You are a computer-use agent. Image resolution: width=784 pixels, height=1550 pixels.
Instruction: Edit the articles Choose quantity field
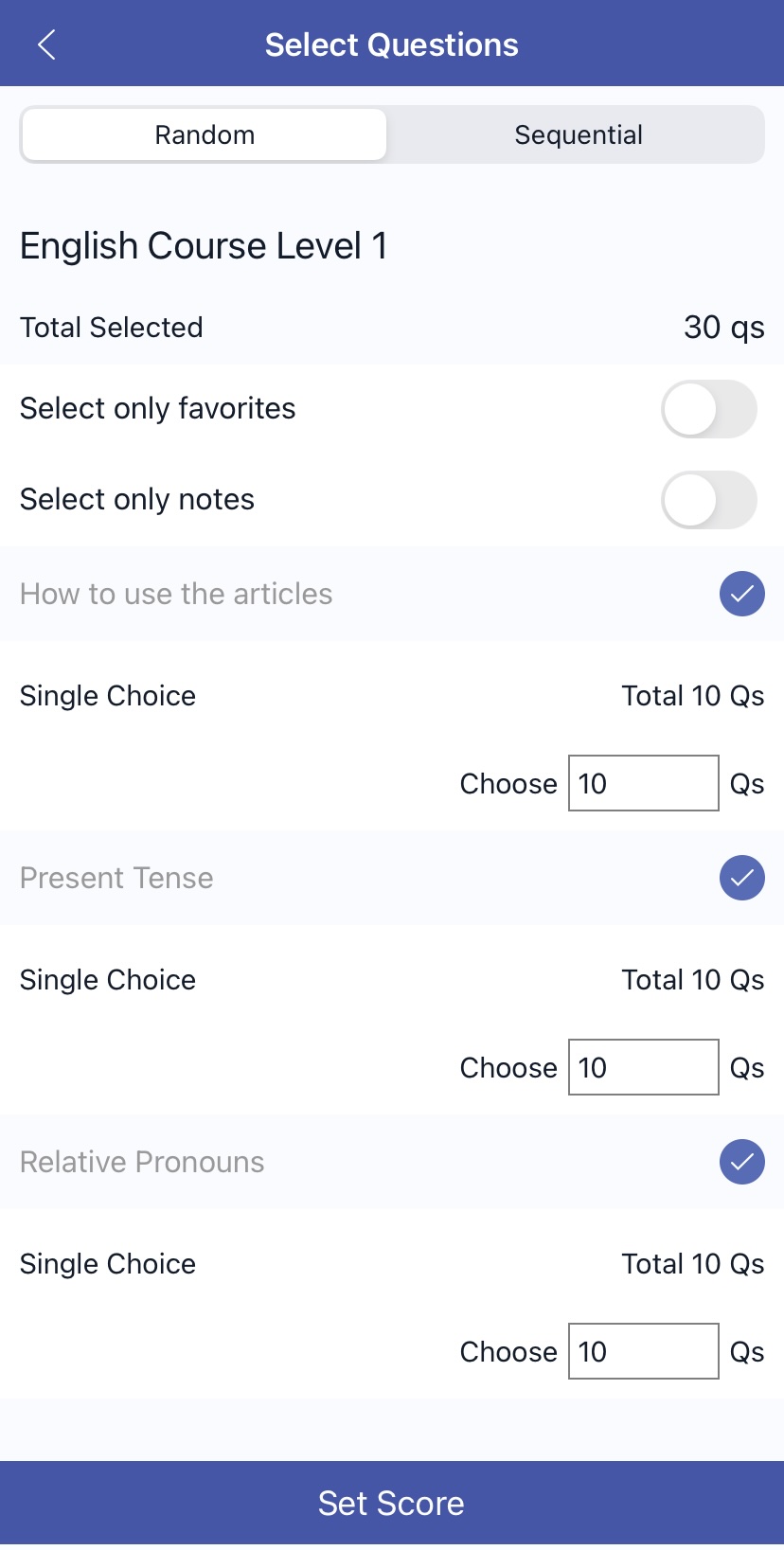643,783
